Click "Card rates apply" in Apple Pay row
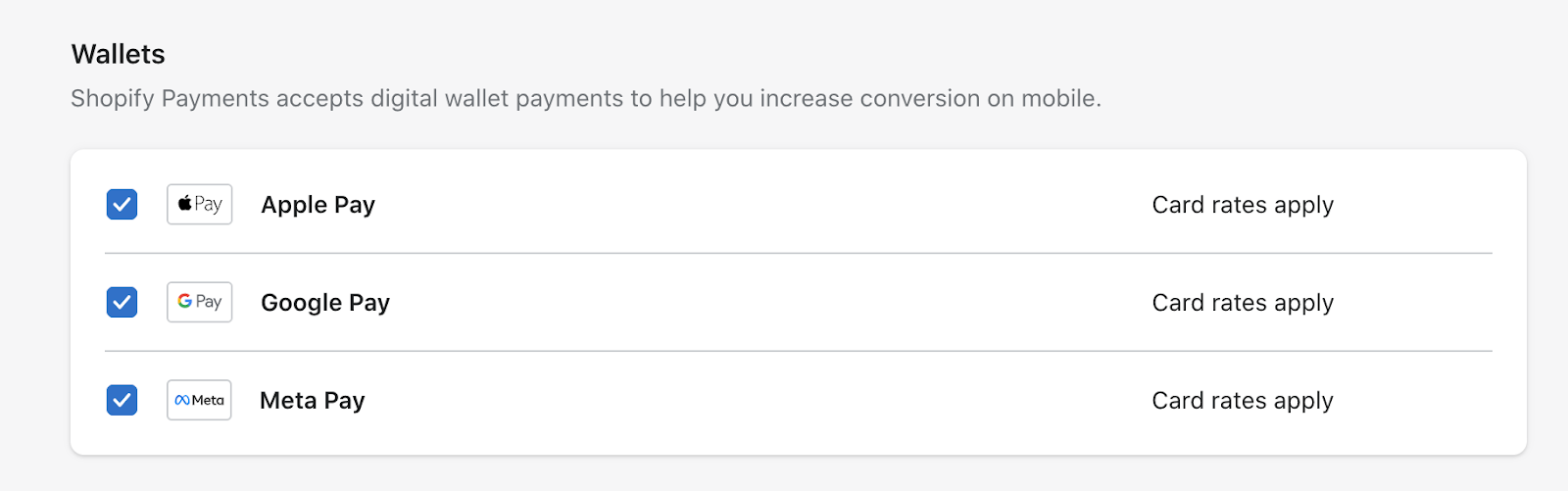Screen dimensions: 1568x491 click(1242, 205)
